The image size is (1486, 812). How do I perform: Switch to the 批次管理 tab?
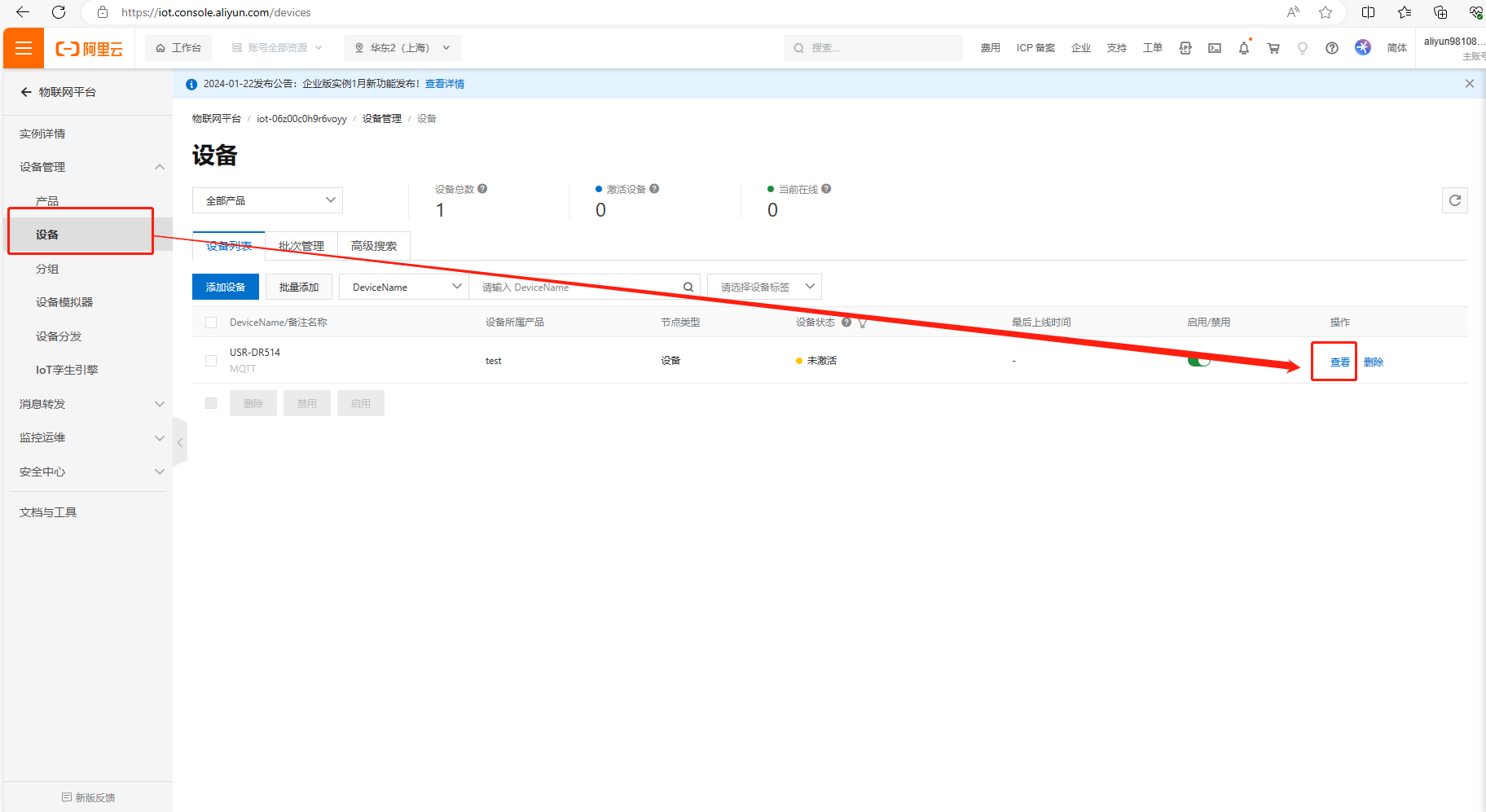click(x=301, y=246)
